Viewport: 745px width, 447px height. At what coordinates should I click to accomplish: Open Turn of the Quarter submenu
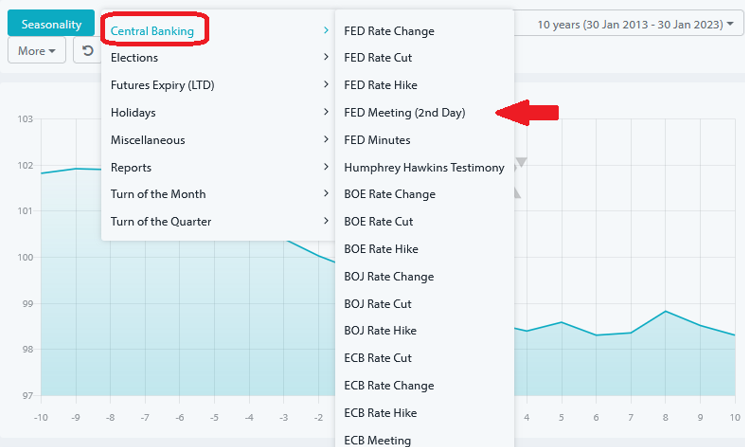tap(161, 221)
